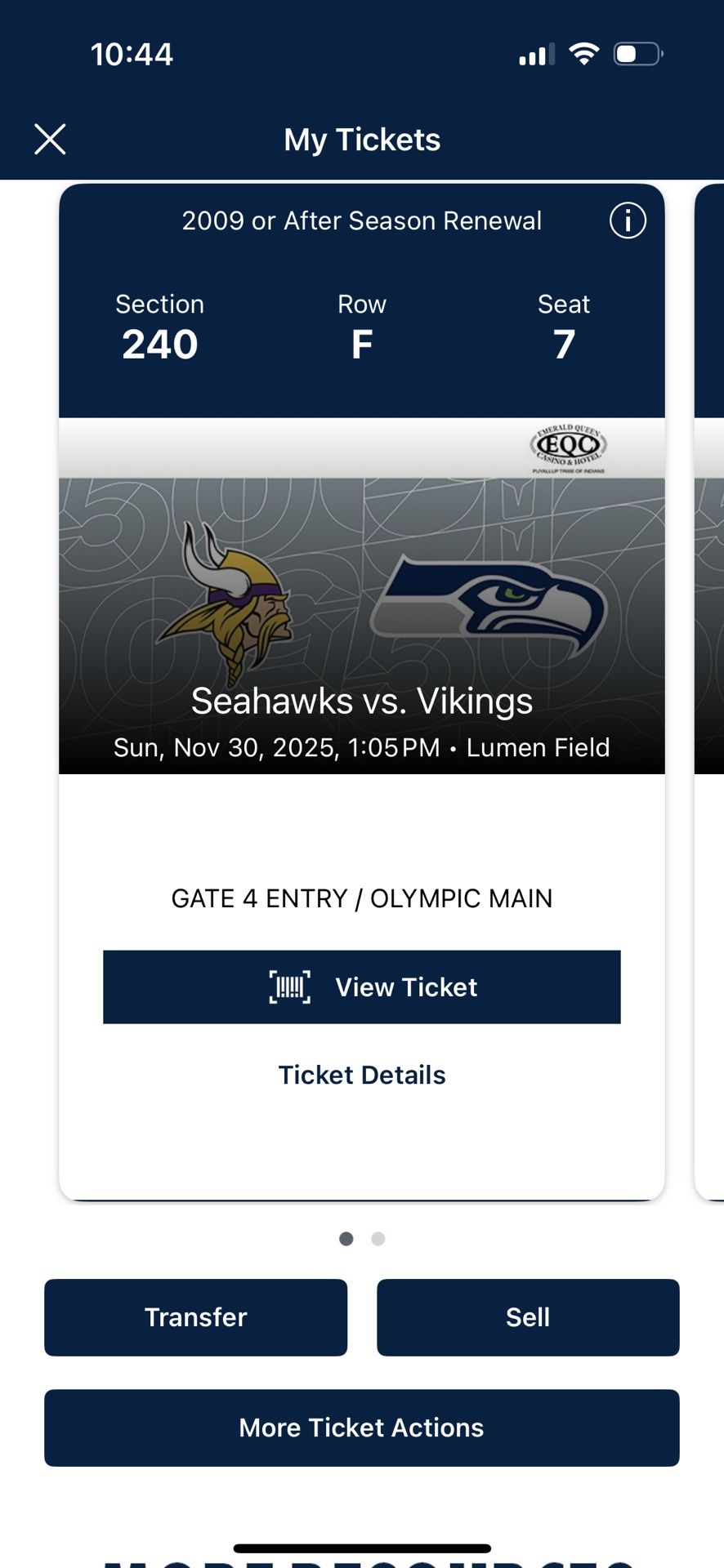Sell this Seahawks vs. Vikings ticket
724x1568 pixels.
[x=528, y=1317]
